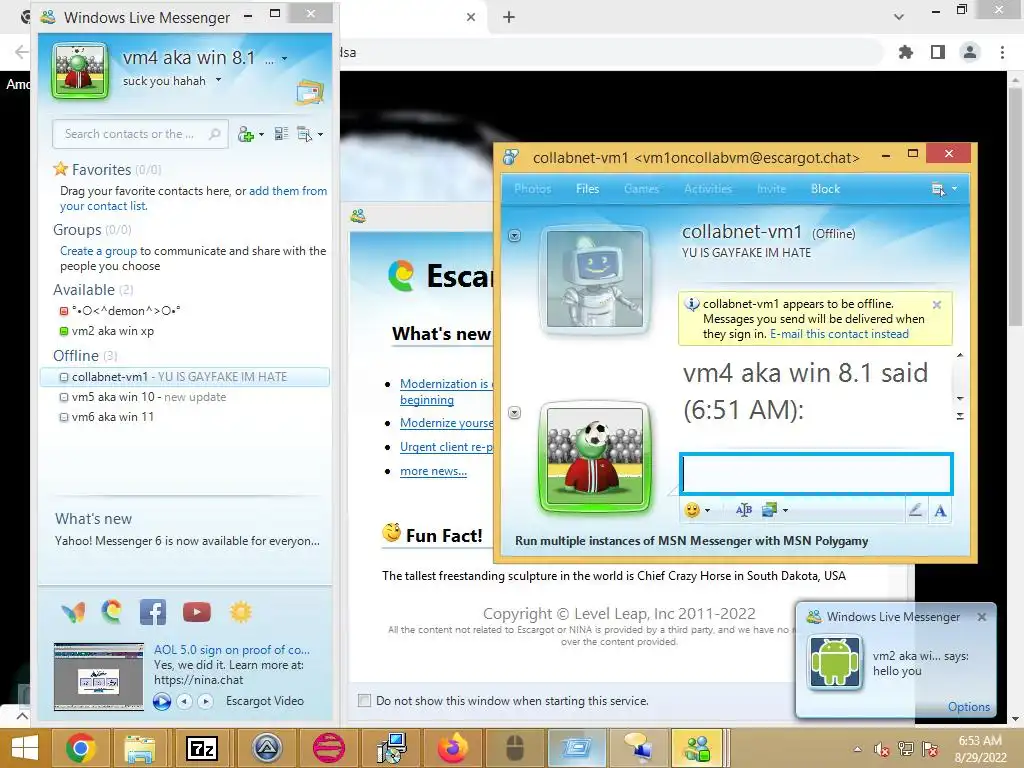The height and width of the screenshot is (768, 1024).
Task: Click the background picker icon in chat
Action: (769, 510)
